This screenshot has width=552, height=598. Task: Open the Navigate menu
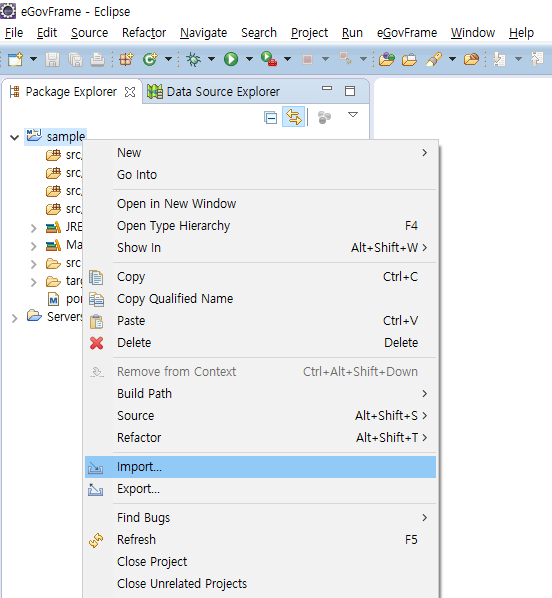[203, 33]
